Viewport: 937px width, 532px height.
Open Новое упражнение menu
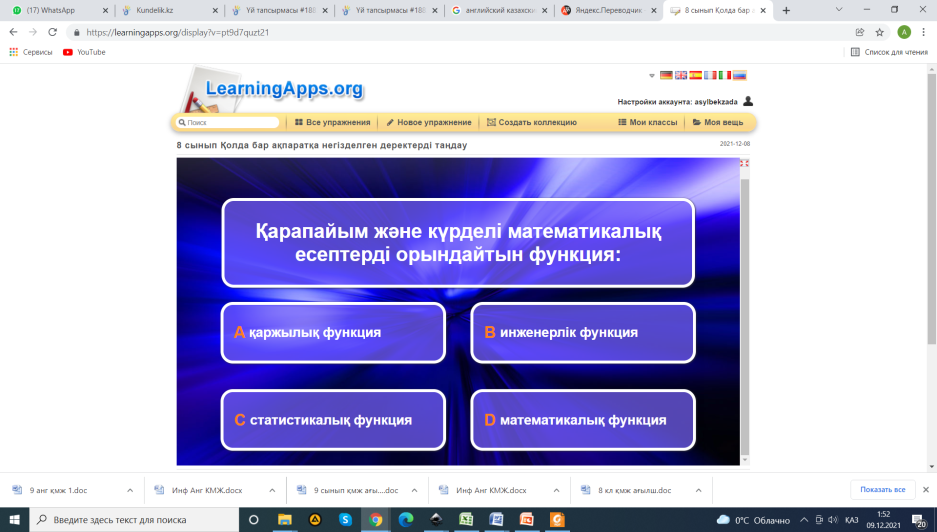(x=428, y=122)
